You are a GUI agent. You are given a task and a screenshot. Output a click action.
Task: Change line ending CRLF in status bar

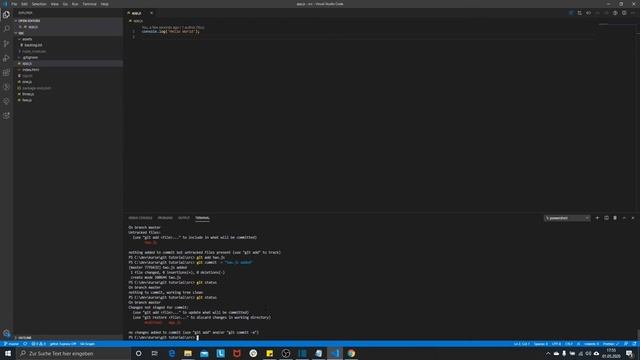pos(569,344)
